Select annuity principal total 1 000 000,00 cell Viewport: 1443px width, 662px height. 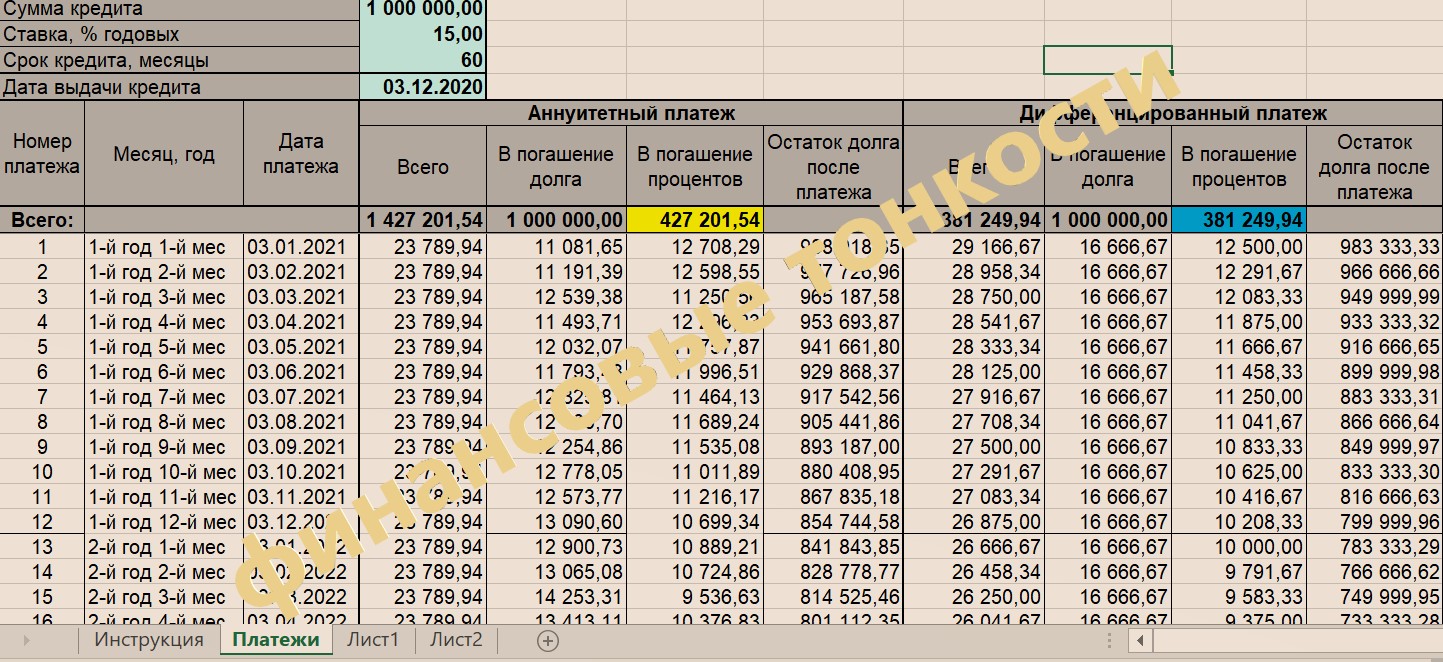[x=556, y=220]
